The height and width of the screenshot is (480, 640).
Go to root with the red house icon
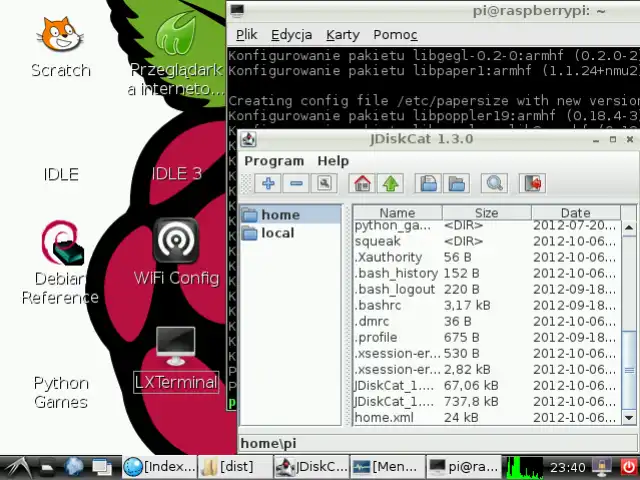[x=362, y=183]
